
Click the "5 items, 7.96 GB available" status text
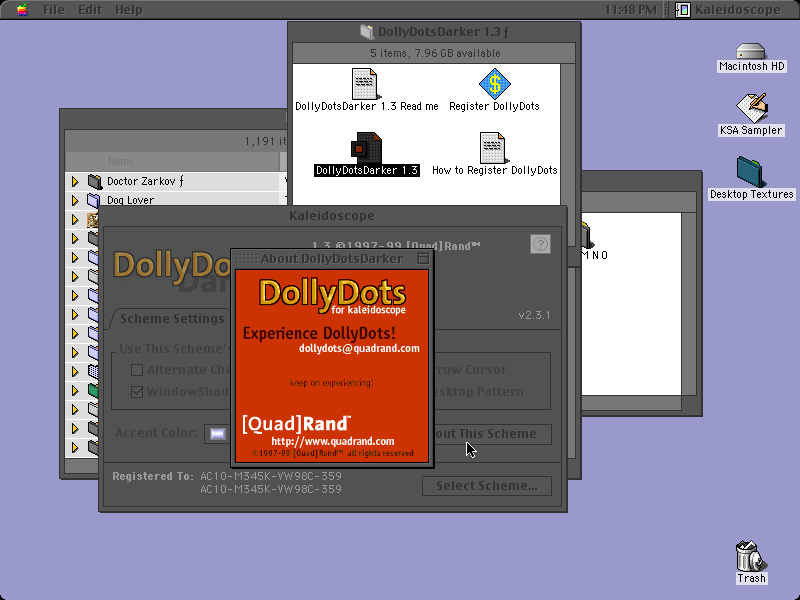435,53
